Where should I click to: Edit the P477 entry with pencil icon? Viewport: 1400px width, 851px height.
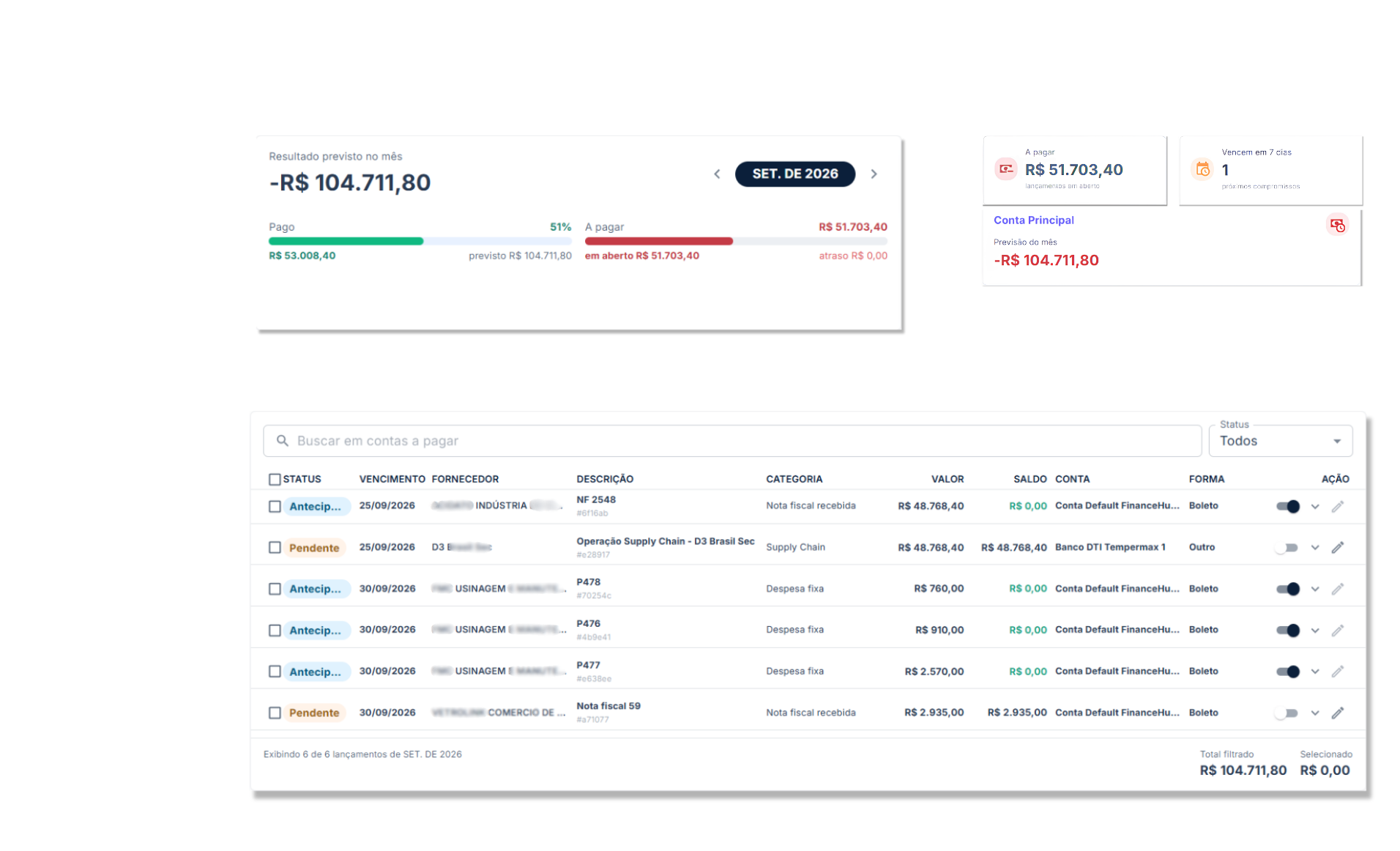click(x=1337, y=672)
